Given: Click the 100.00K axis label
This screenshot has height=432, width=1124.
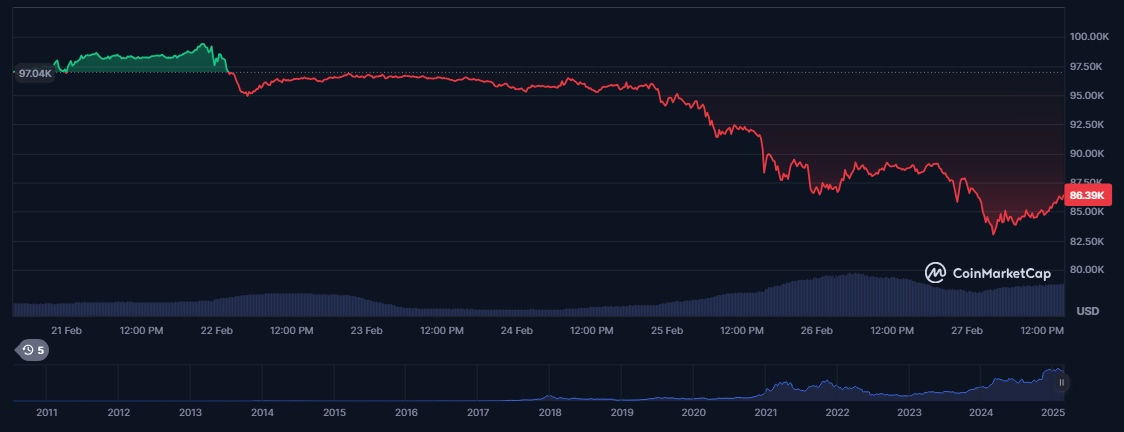Looking at the screenshot, I should click(1090, 37).
